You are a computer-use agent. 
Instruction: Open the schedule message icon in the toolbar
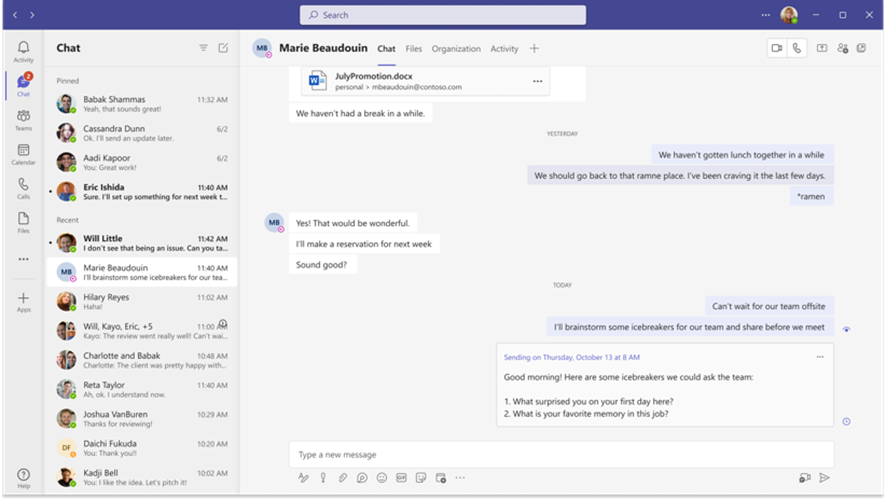point(441,478)
